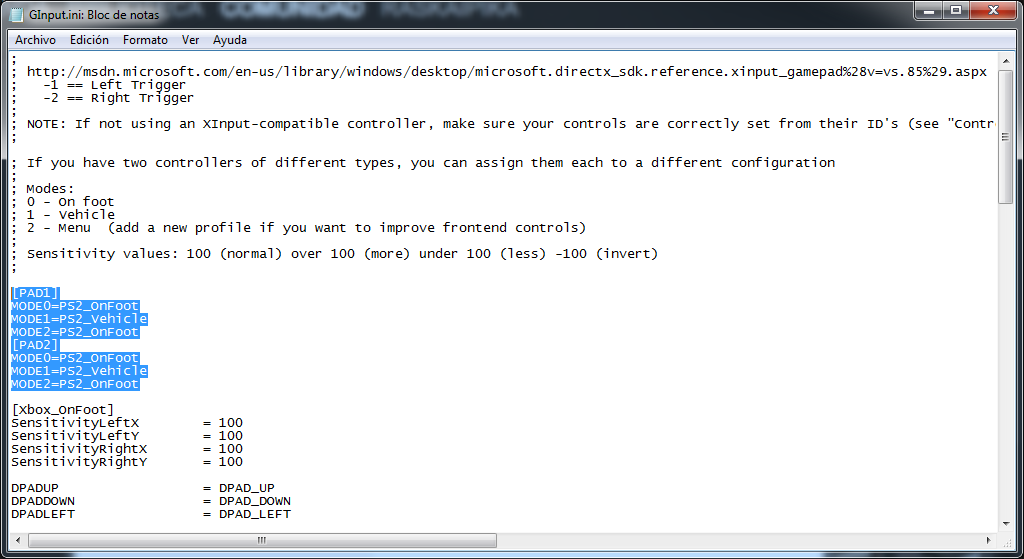Minimize the Bloc de notas window
This screenshot has width=1024, height=559.
(x=928, y=10)
